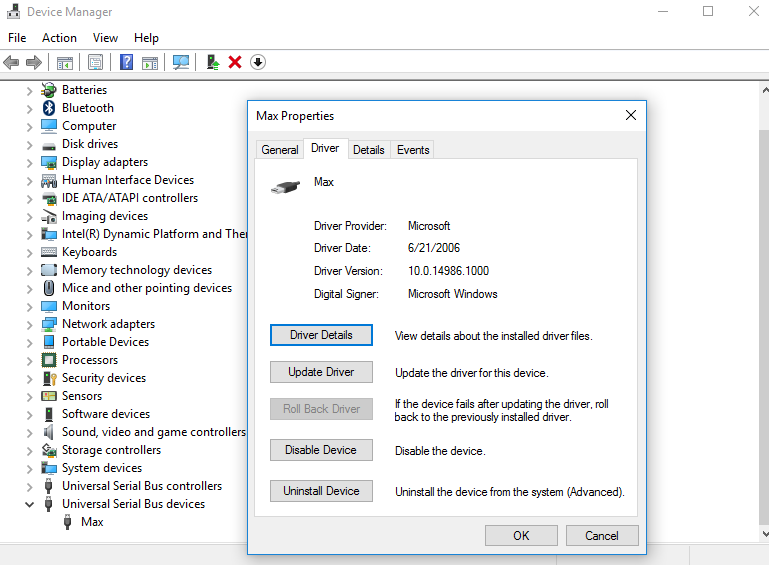Click the Disable device down-arrow icon
This screenshot has height=565, width=769.
[x=258, y=62]
